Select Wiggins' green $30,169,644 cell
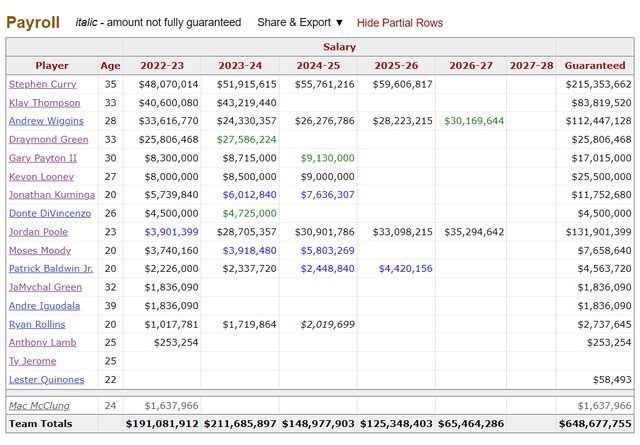 click(471, 121)
